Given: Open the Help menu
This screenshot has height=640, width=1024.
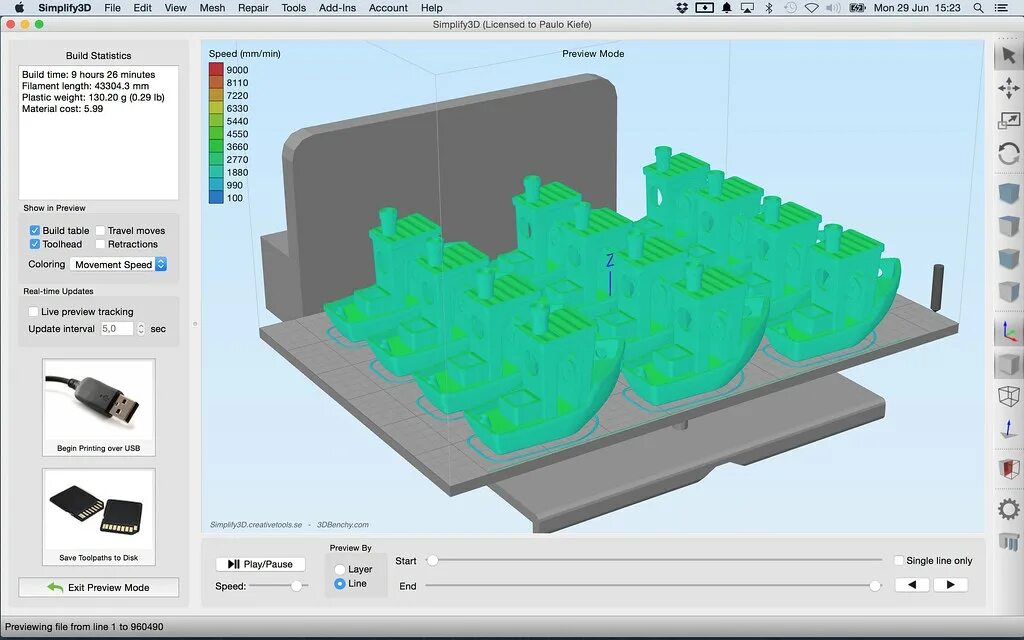Looking at the screenshot, I should point(432,8).
